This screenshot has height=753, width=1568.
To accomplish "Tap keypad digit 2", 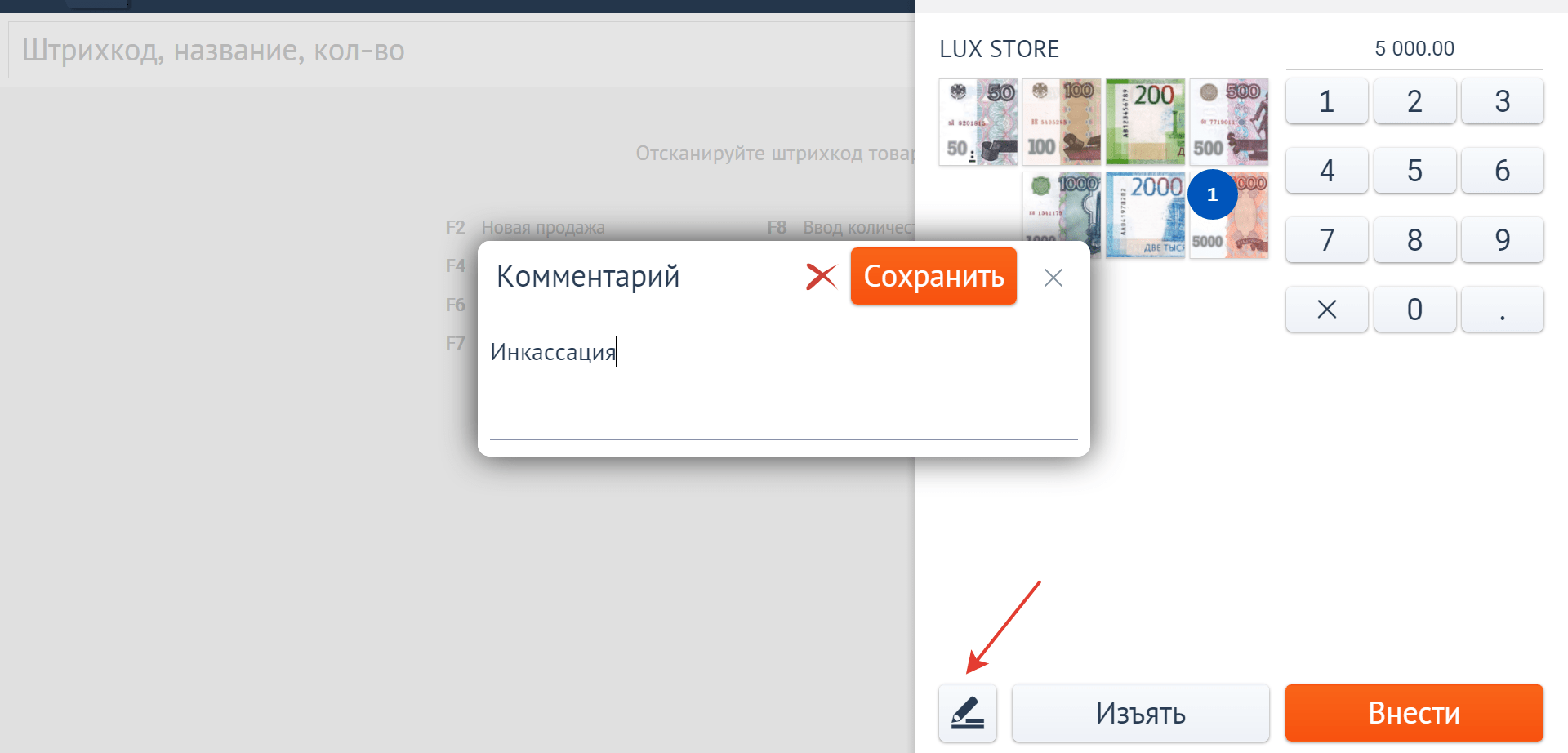I will click(x=1414, y=101).
